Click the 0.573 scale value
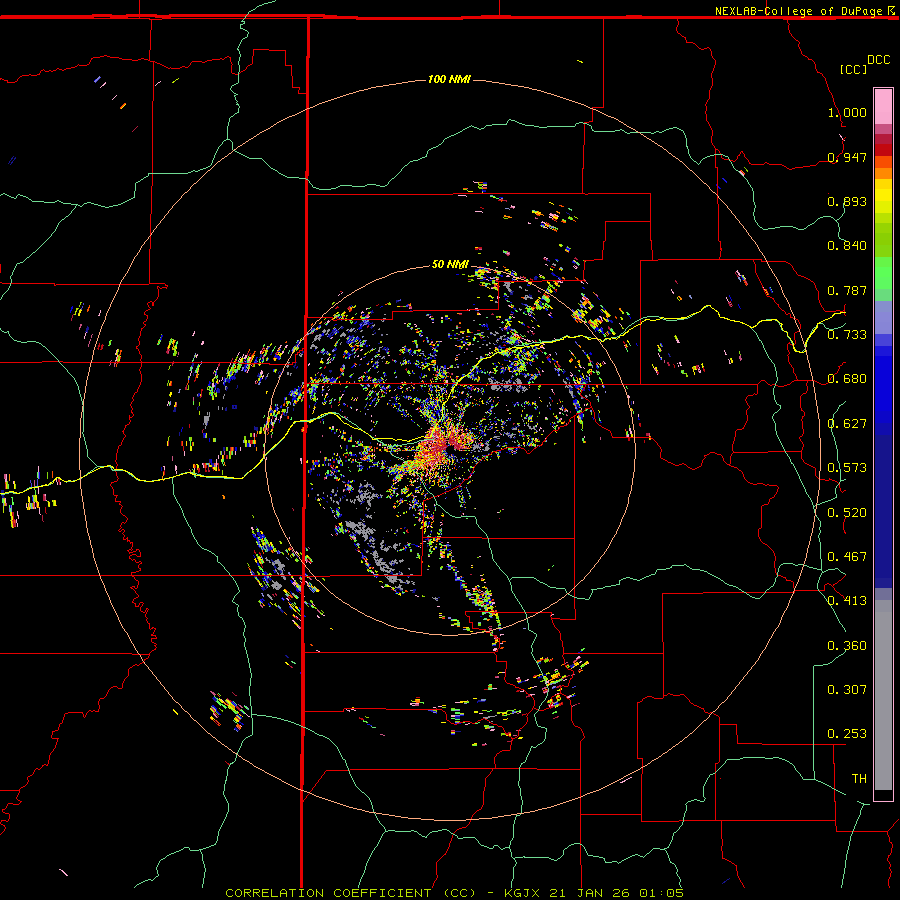The height and width of the screenshot is (900, 900). coord(847,467)
